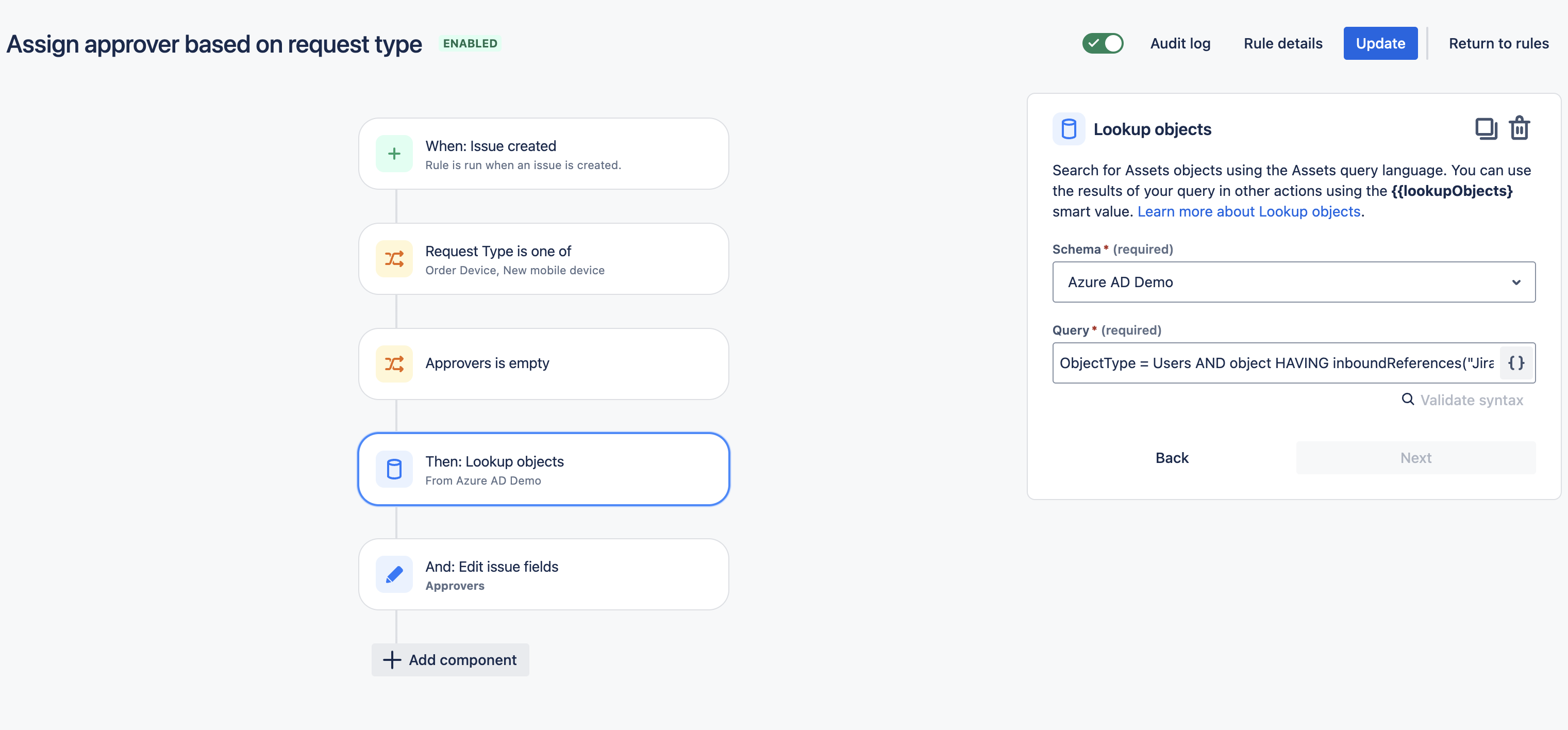The image size is (1568, 730).
Task: Disable the rule with the green toggle
Action: tap(1103, 43)
